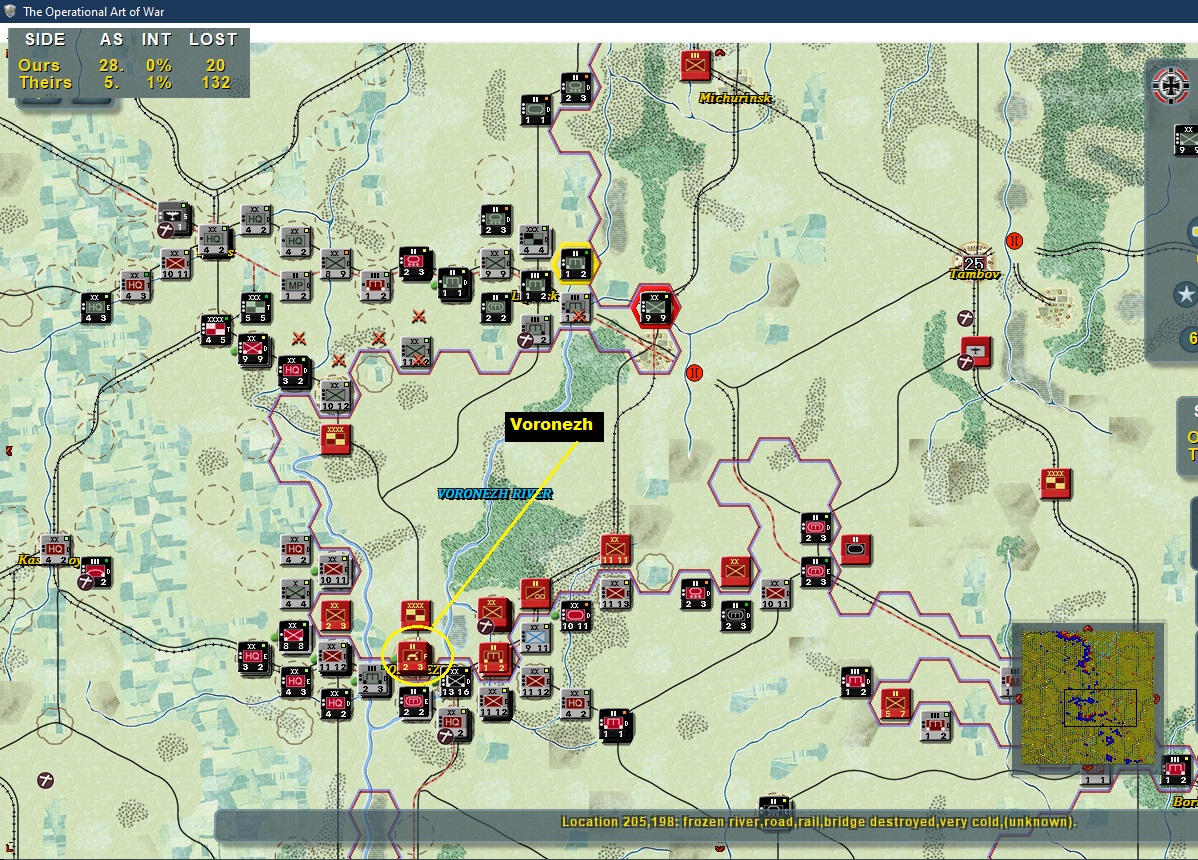This screenshot has height=860, width=1198.
Task: Select the Soviet regiment at Michurinsk
Action: pyautogui.click(x=695, y=66)
